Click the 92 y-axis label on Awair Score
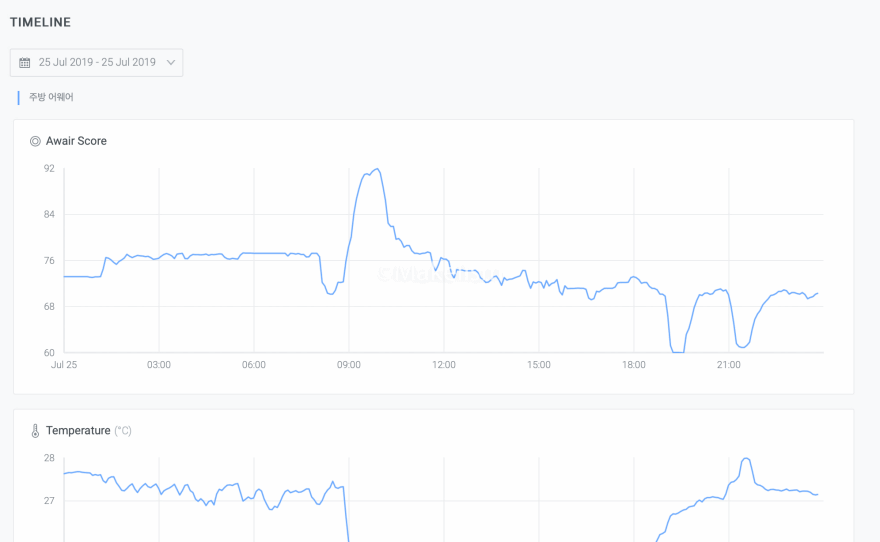Image resolution: width=880 pixels, height=542 pixels. [x=49, y=168]
